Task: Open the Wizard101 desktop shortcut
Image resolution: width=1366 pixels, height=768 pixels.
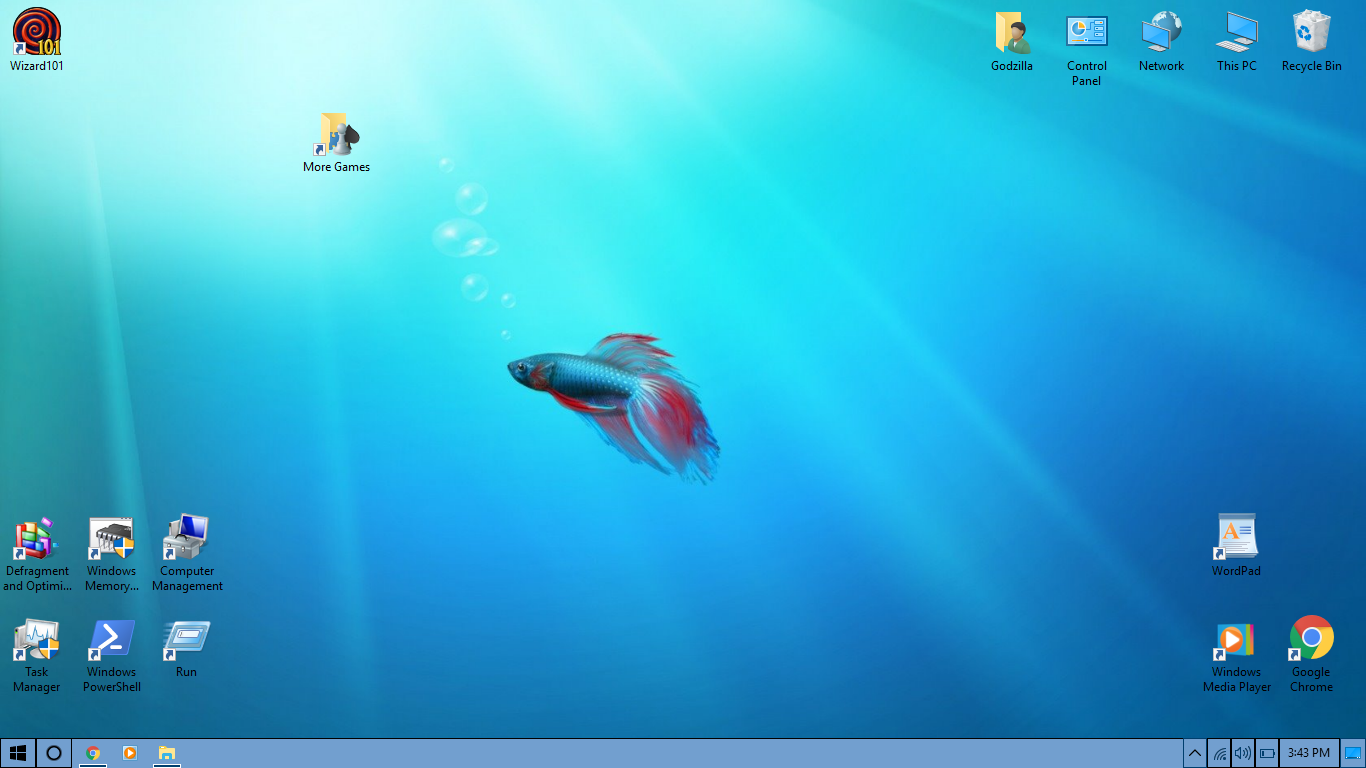Action: tap(37, 40)
